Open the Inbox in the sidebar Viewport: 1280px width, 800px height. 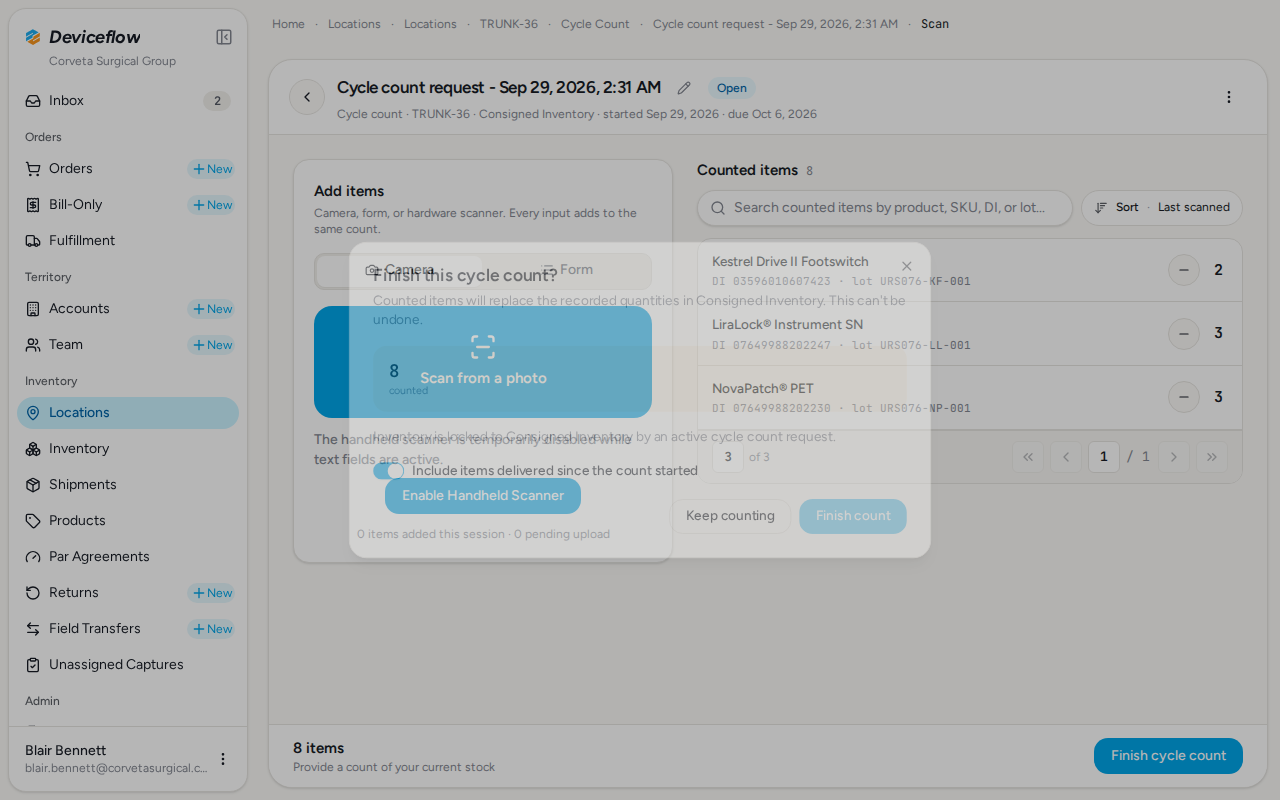coord(128,101)
